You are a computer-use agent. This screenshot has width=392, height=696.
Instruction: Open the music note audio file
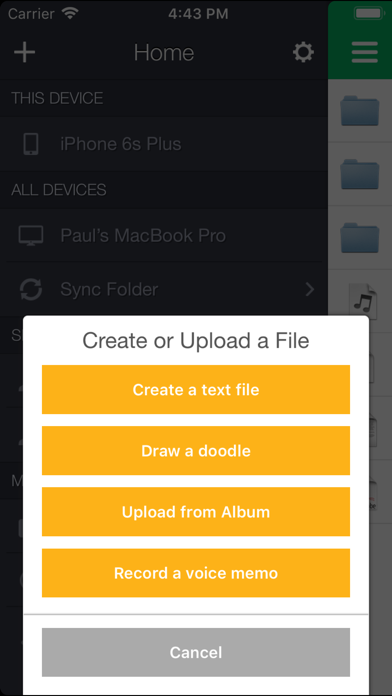coord(363,301)
